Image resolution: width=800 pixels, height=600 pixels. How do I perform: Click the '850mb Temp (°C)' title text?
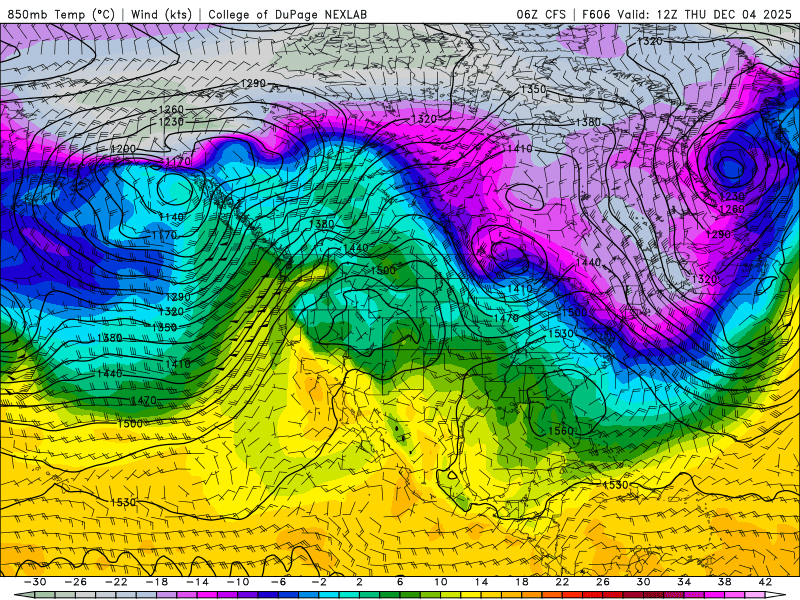point(61,14)
